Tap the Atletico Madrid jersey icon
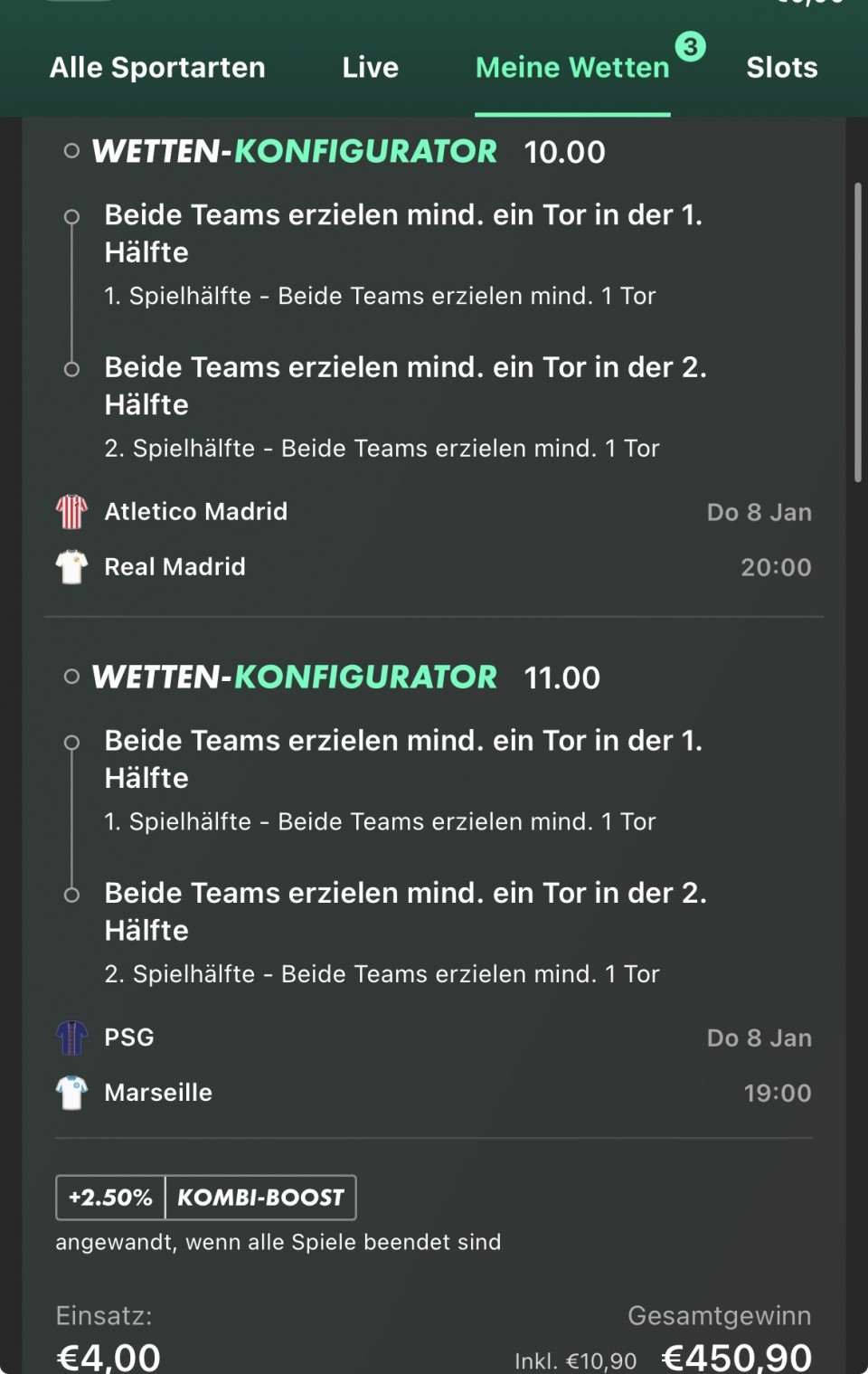This screenshot has height=1374, width=868. coord(71,512)
